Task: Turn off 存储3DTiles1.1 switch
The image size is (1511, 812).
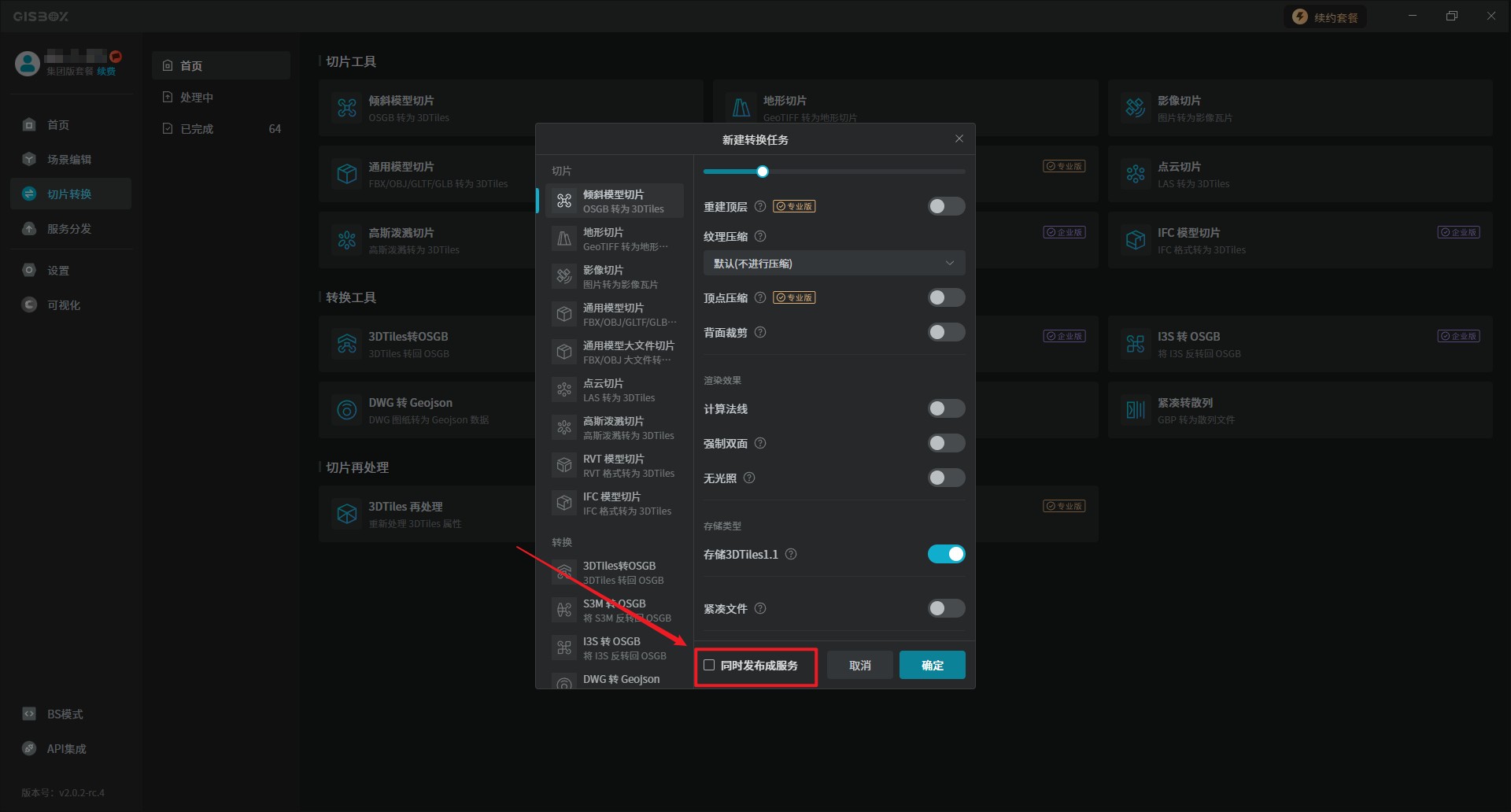Action: coord(946,554)
